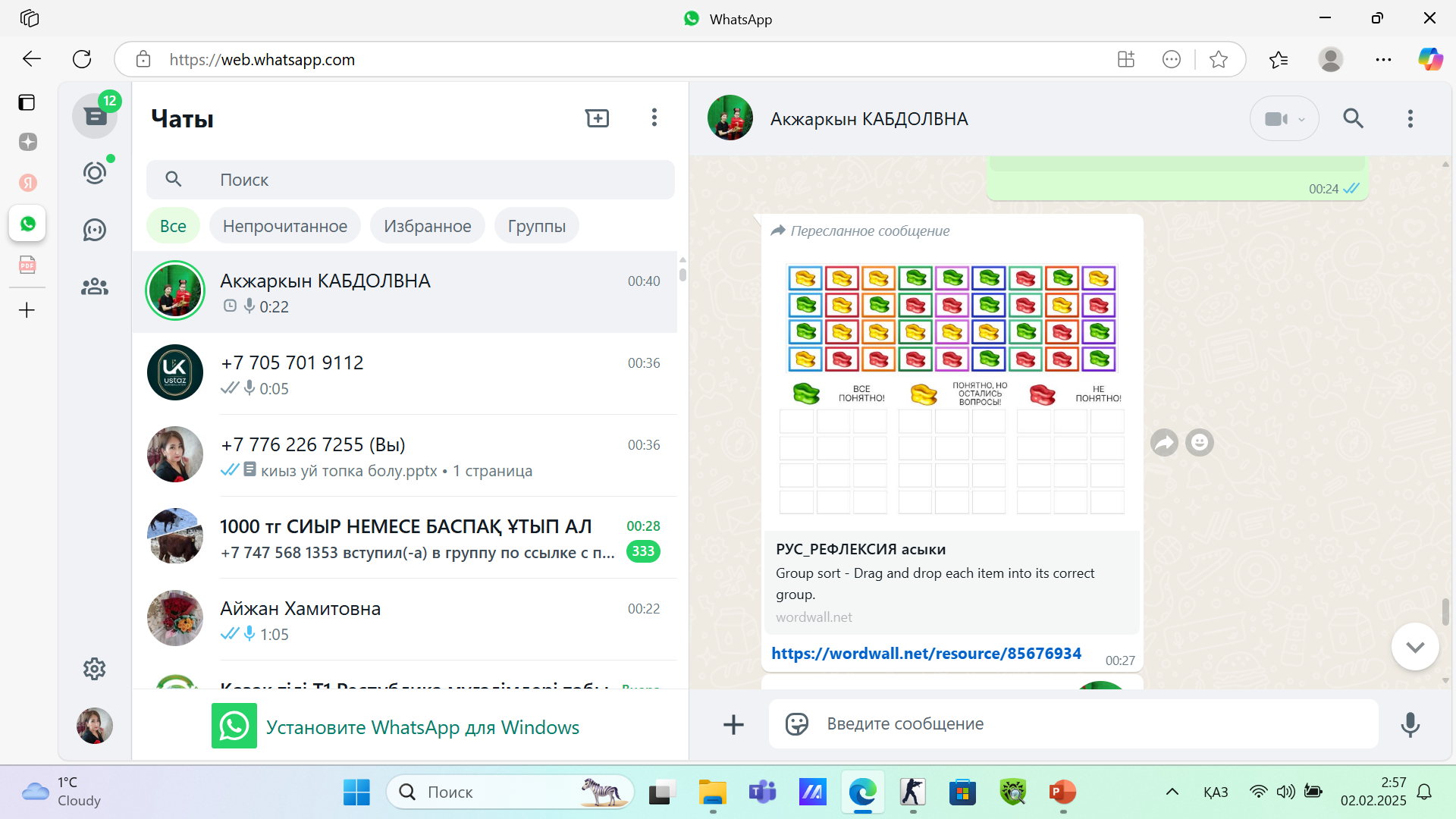Click the new chat icon
The height and width of the screenshot is (819, 1456).
597,118
